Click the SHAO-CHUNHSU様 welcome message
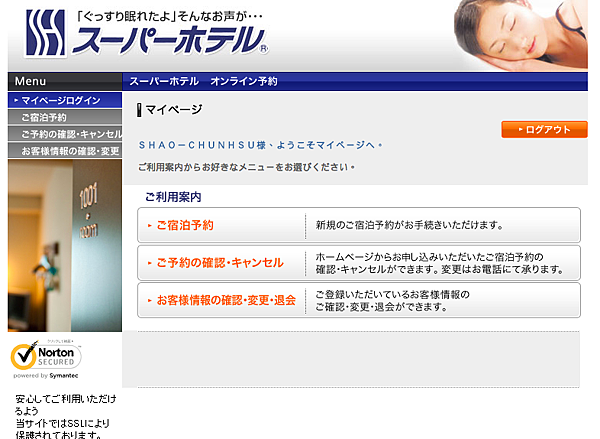This screenshot has height=439, width=600. point(260,145)
